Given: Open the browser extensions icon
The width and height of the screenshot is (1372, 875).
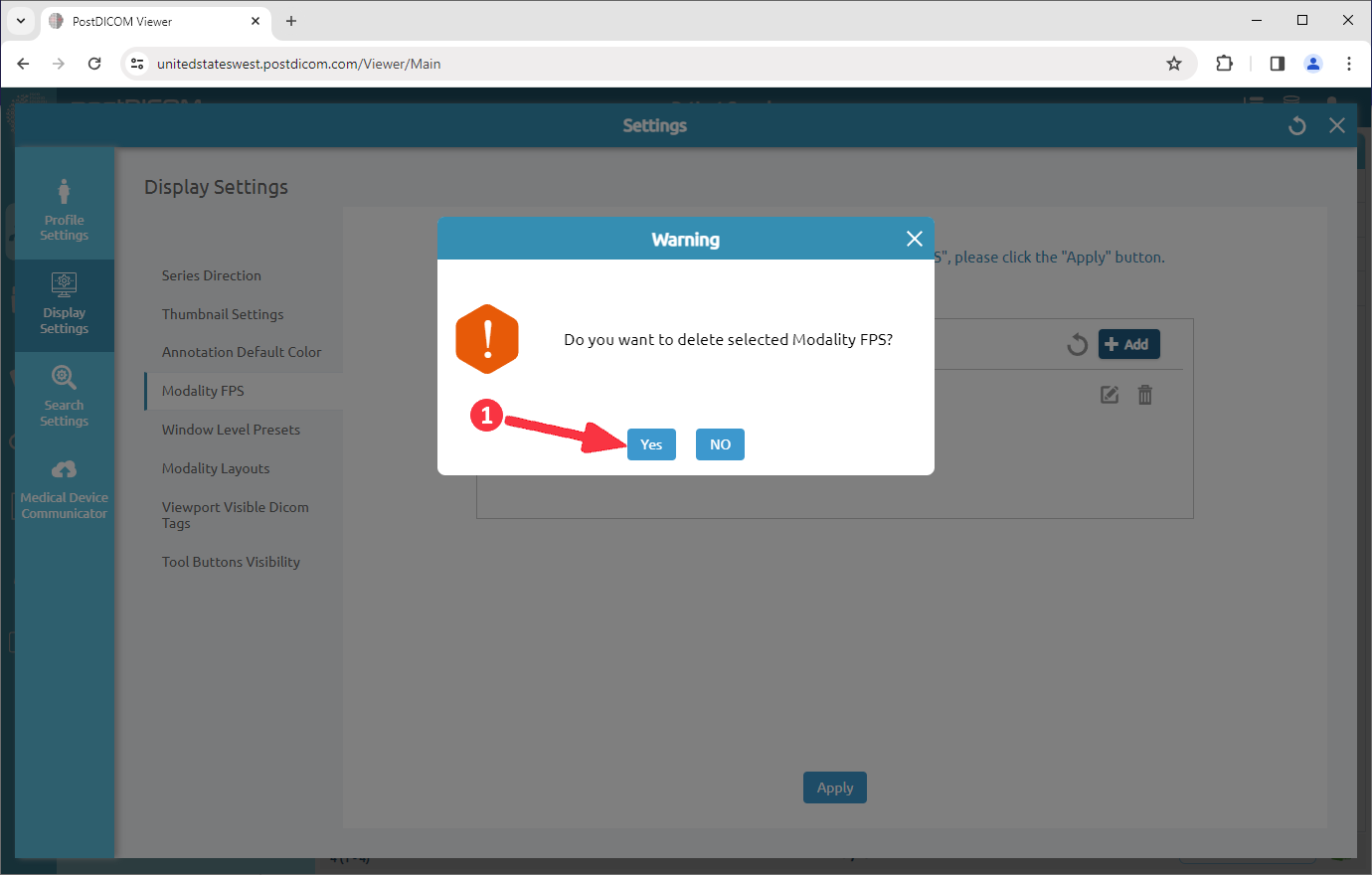Looking at the screenshot, I should coord(1224,63).
